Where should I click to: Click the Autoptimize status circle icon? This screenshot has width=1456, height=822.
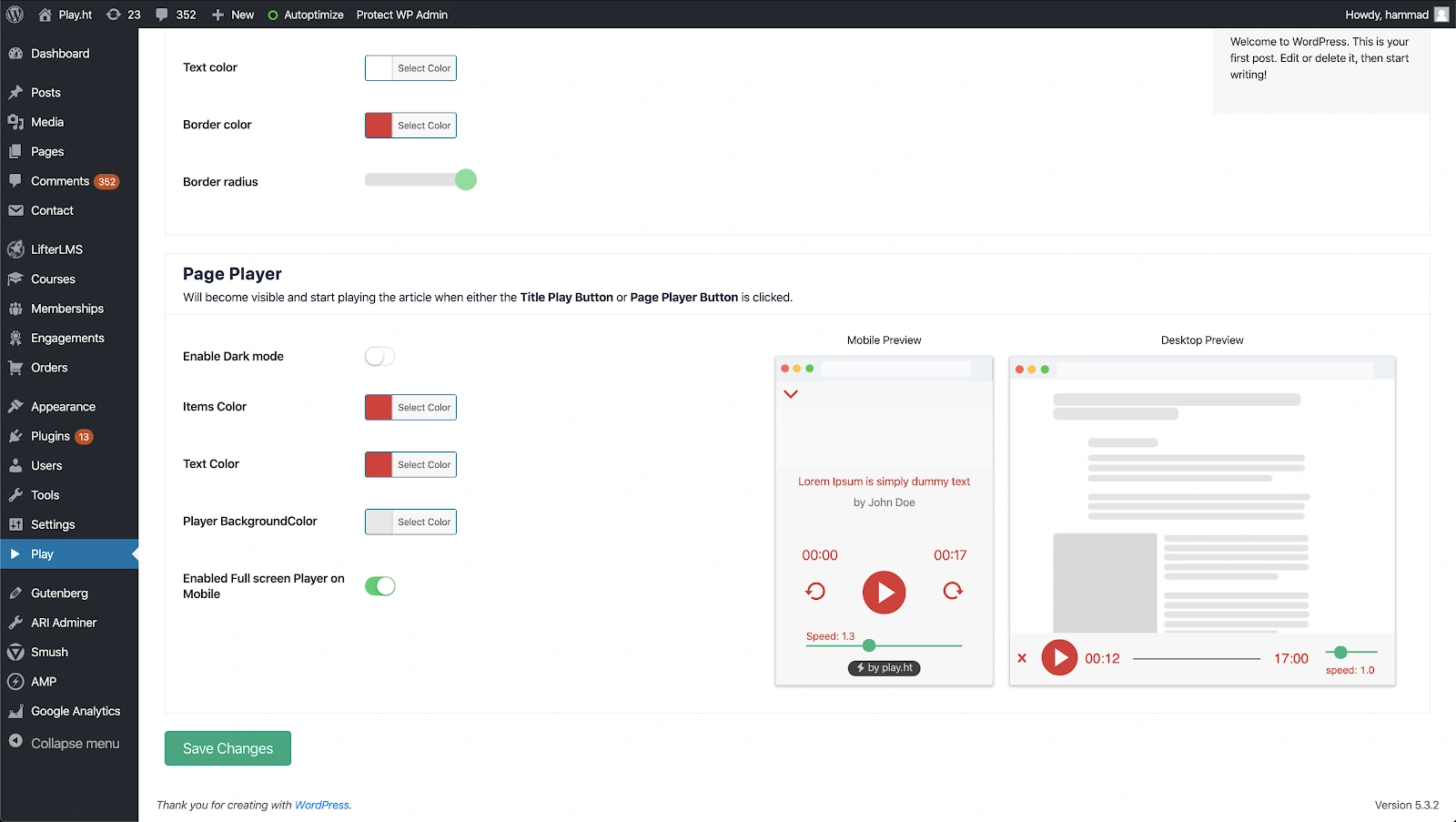pos(273,15)
